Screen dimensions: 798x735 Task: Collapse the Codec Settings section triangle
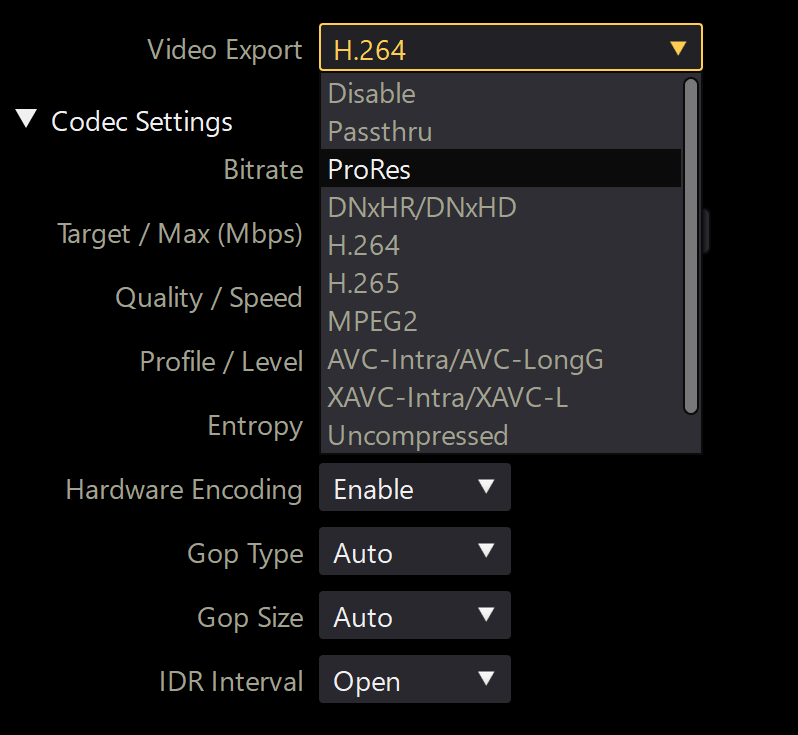point(26,119)
